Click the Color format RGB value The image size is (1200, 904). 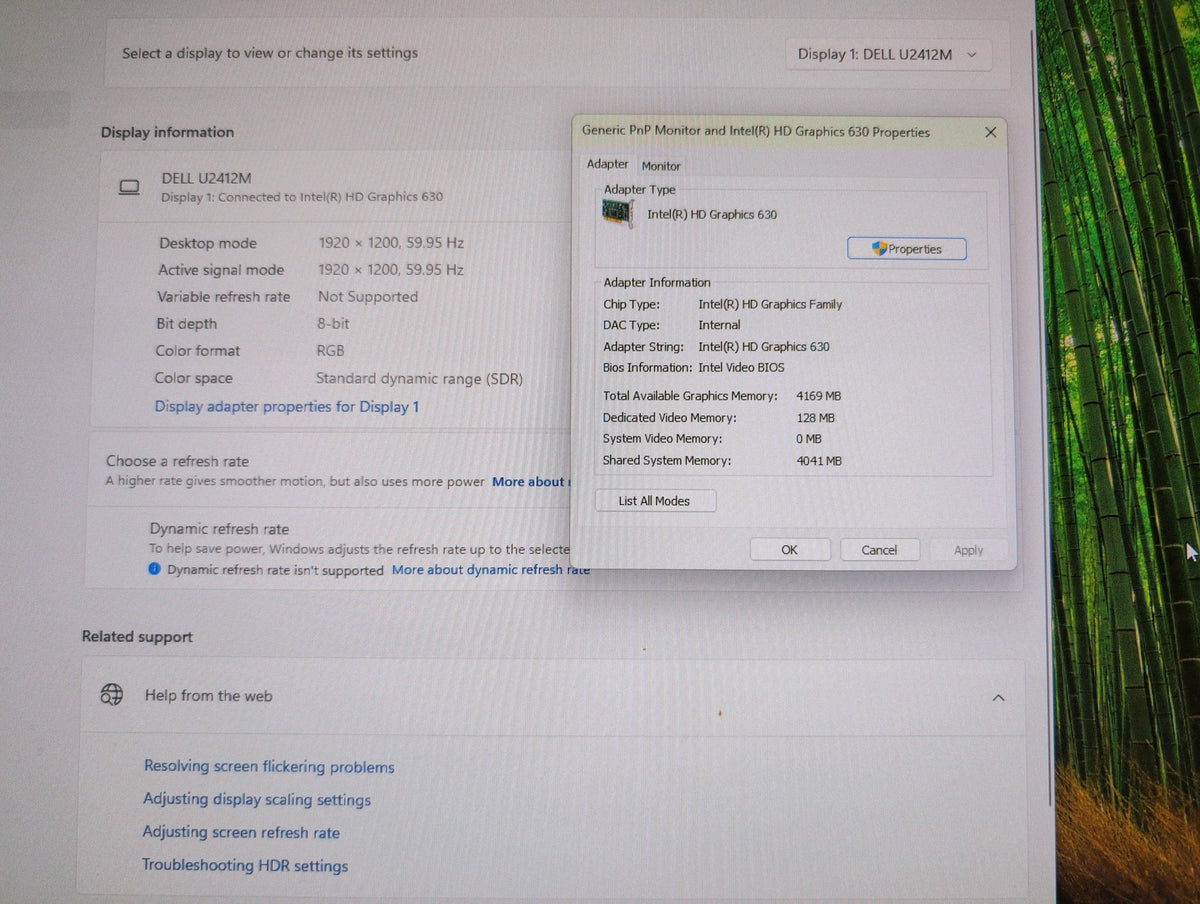(x=330, y=351)
